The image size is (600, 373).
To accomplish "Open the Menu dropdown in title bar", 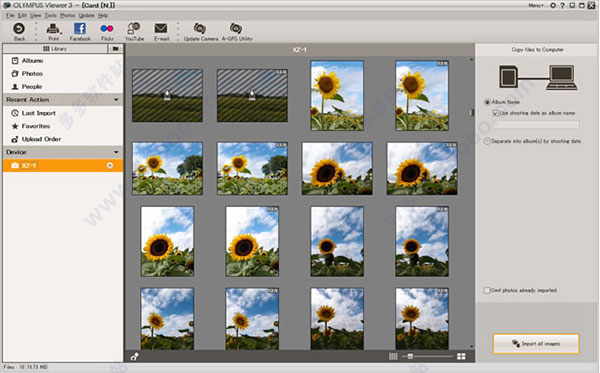I will tap(536, 5).
